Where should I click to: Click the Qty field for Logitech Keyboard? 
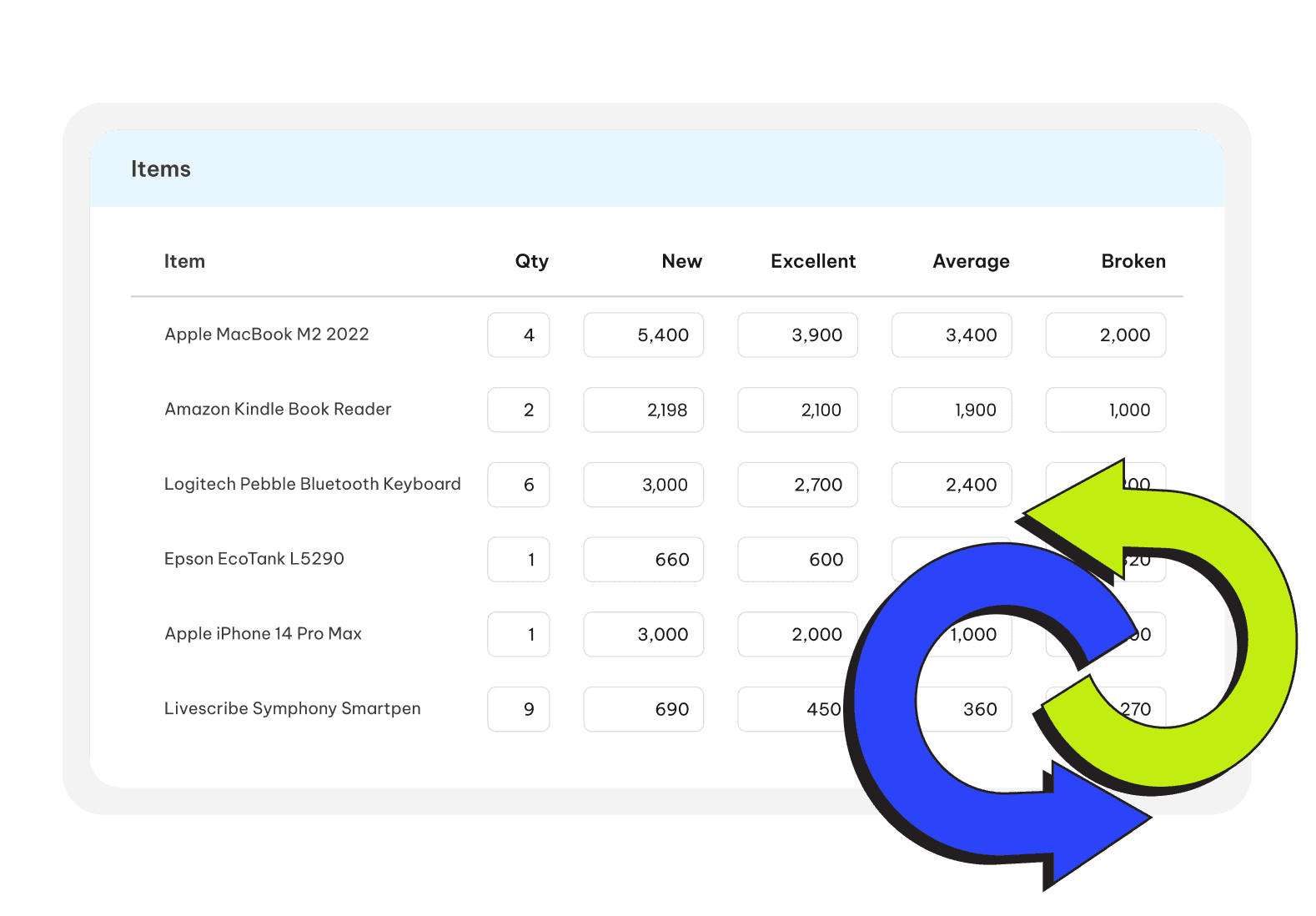tap(519, 485)
